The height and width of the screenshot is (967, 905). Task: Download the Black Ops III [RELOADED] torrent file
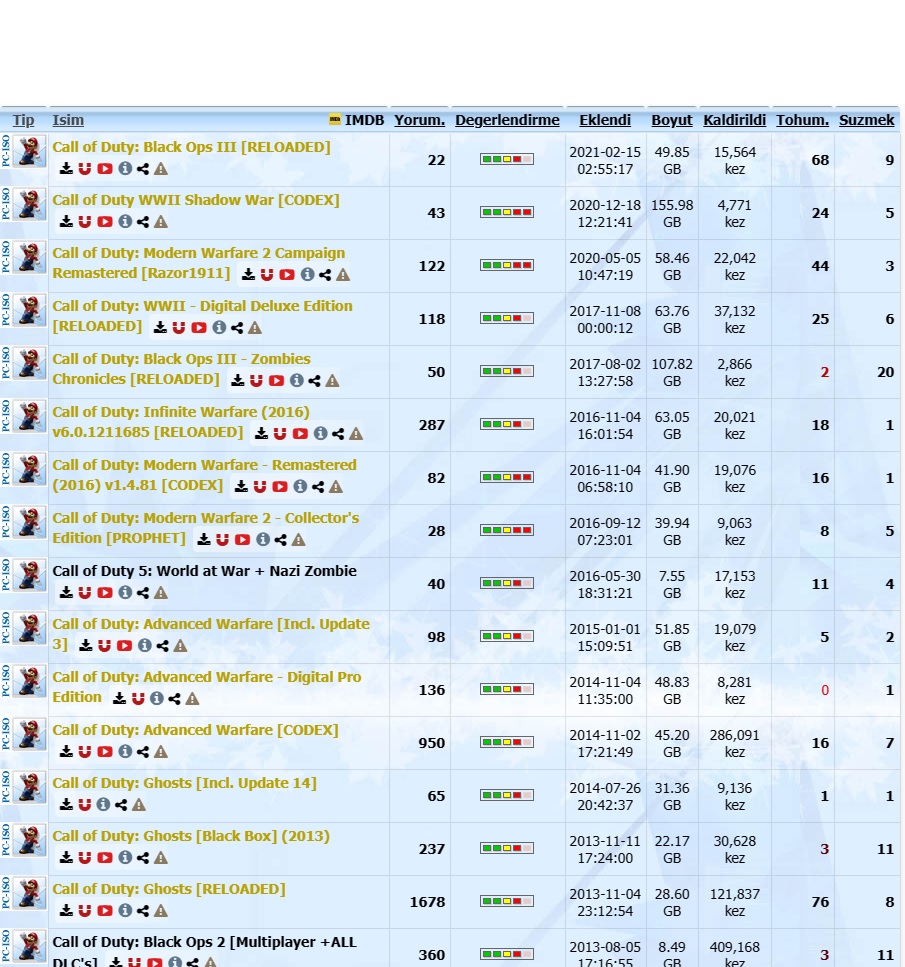(66, 168)
